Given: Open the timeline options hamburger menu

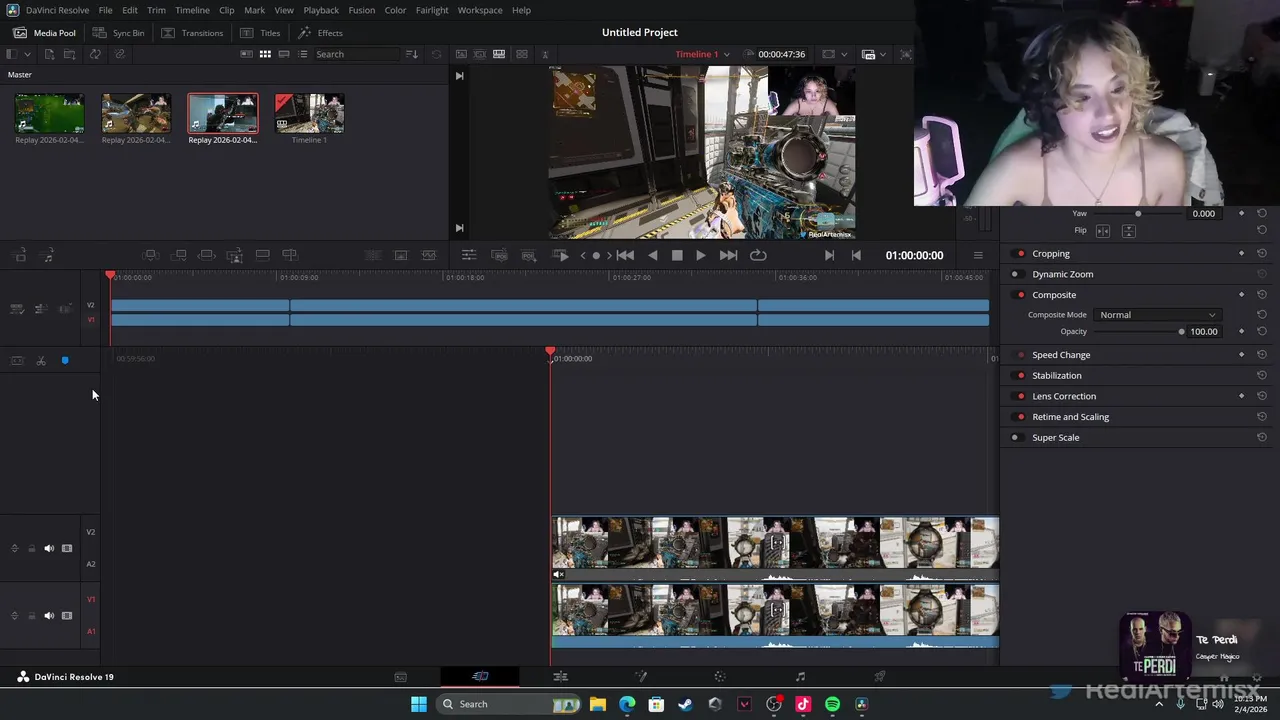Looking at the screenshot, I should tap(978, 255).
